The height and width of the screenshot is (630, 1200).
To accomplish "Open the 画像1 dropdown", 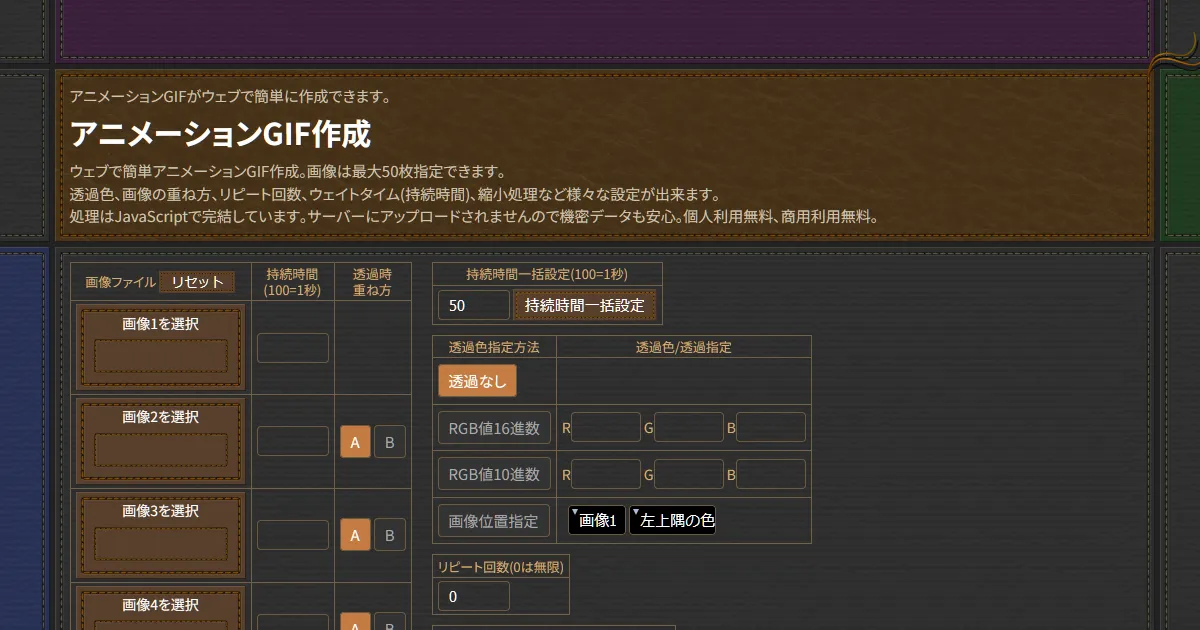I will (597, 520).
